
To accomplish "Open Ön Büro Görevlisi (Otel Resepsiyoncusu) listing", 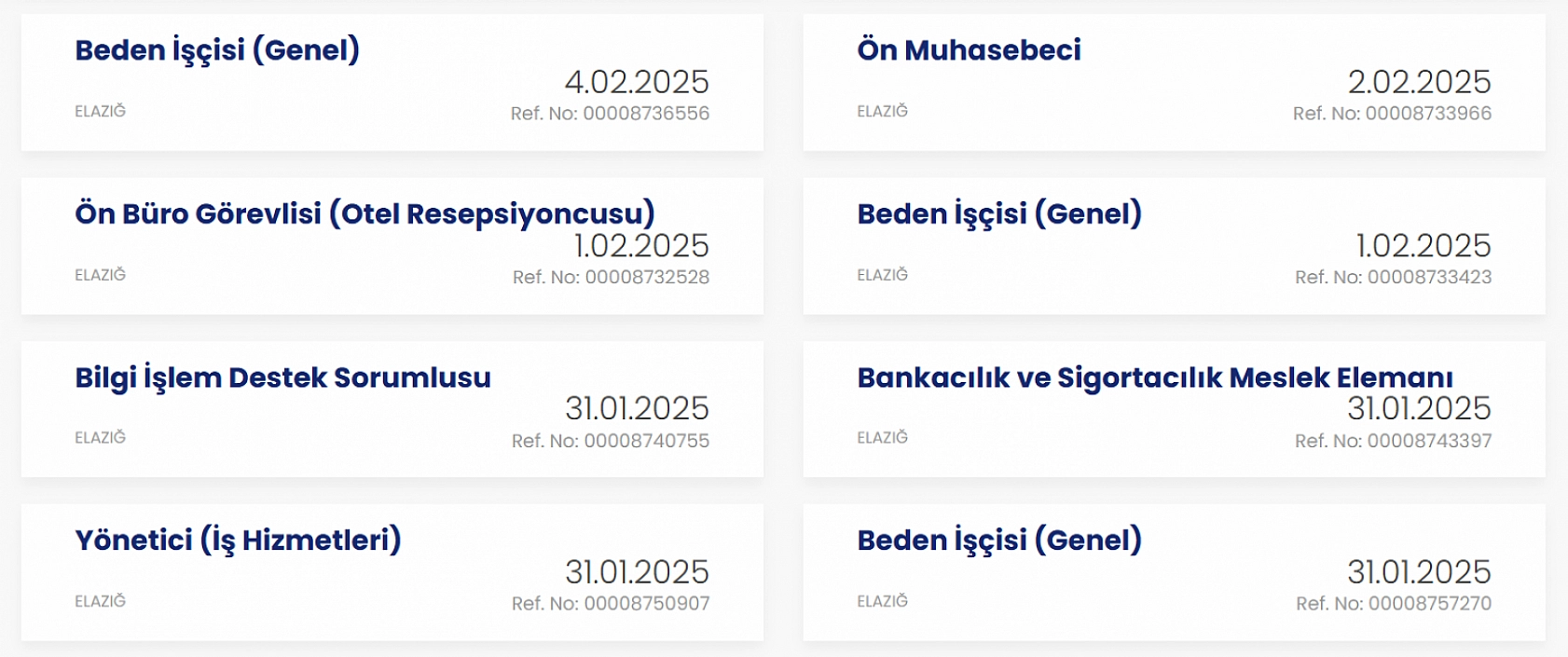I will click(x=364, y=214).
